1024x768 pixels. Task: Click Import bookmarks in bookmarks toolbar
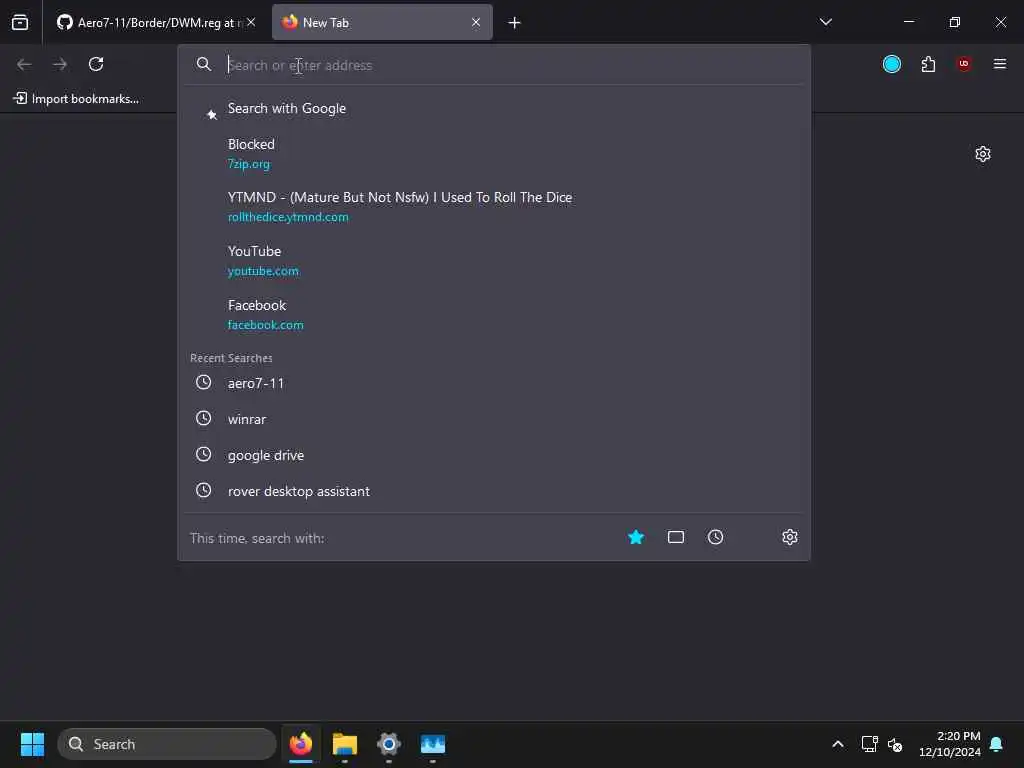pos(76,99)
